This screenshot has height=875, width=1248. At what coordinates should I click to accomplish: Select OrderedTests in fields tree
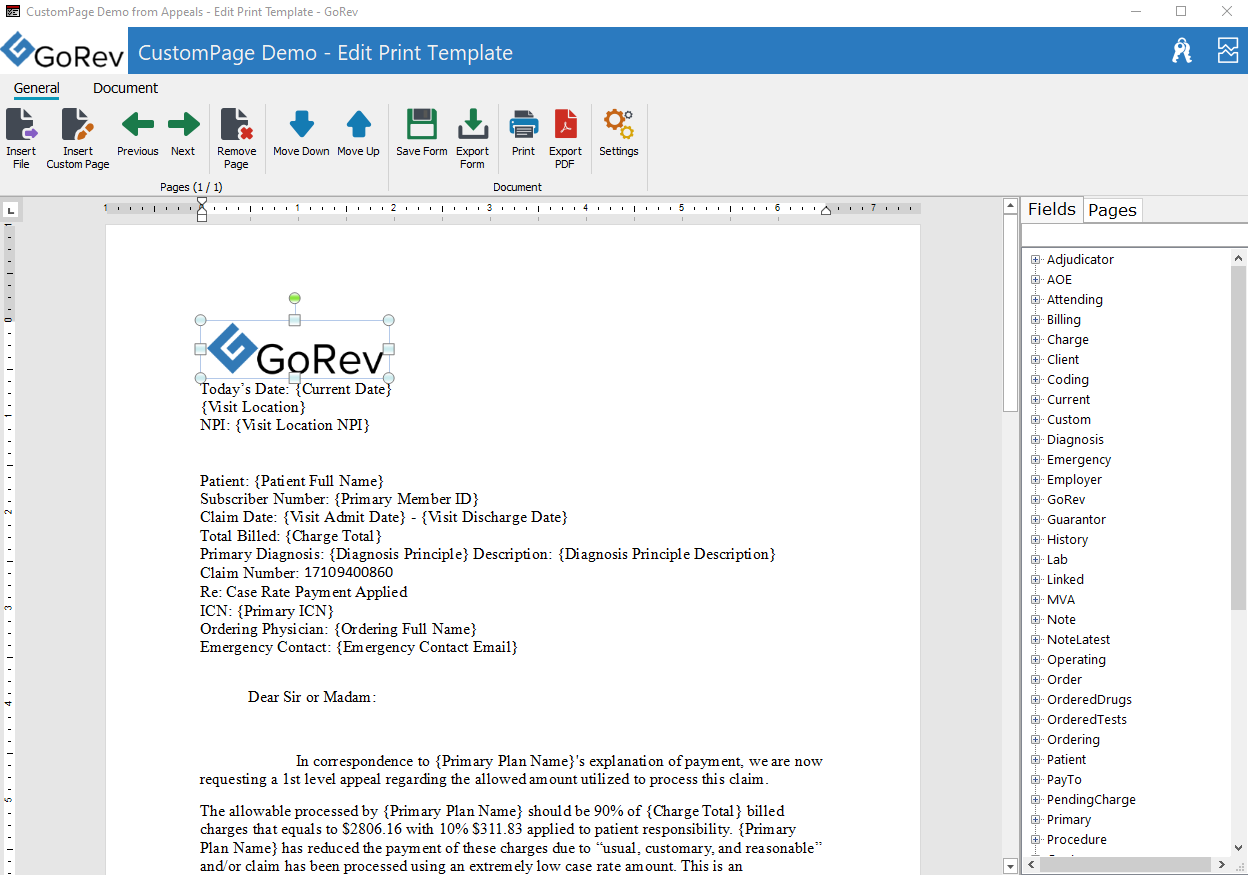tap(1087, 720)
